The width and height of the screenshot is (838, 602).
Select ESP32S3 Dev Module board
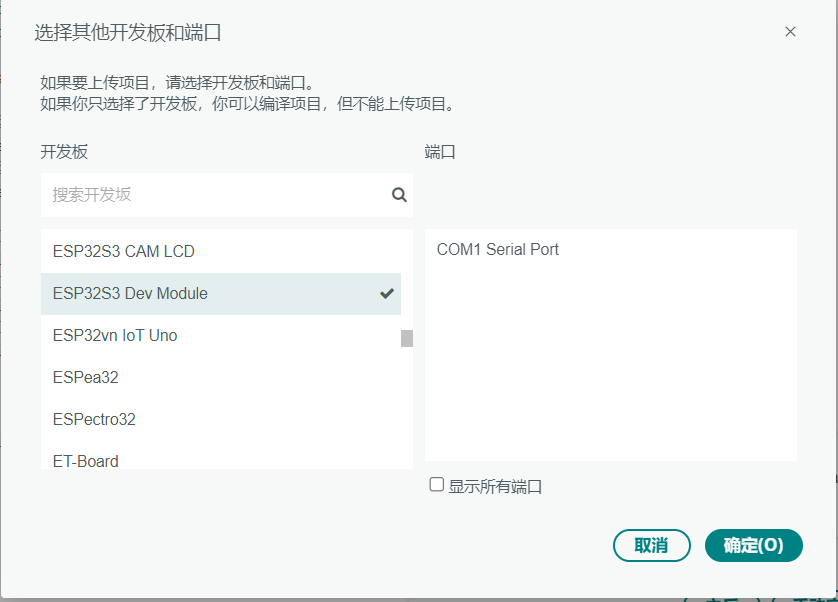click(221, 294)
